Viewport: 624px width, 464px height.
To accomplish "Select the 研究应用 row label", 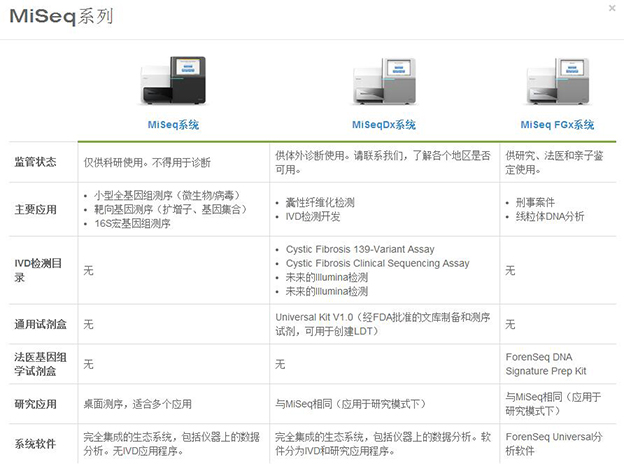I will coord(35,404).
